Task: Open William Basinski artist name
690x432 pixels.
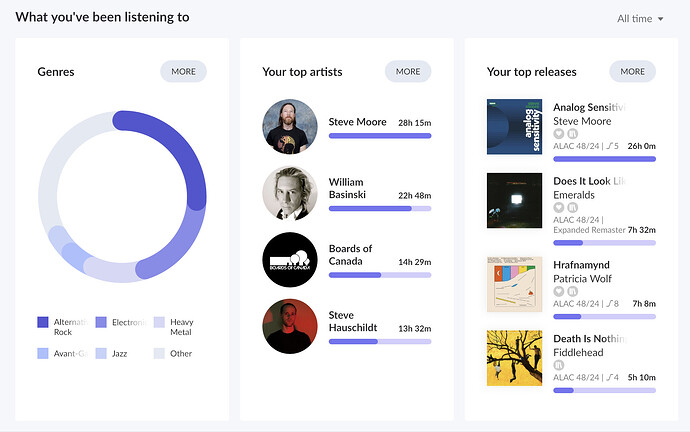Action: pos(347,188)
